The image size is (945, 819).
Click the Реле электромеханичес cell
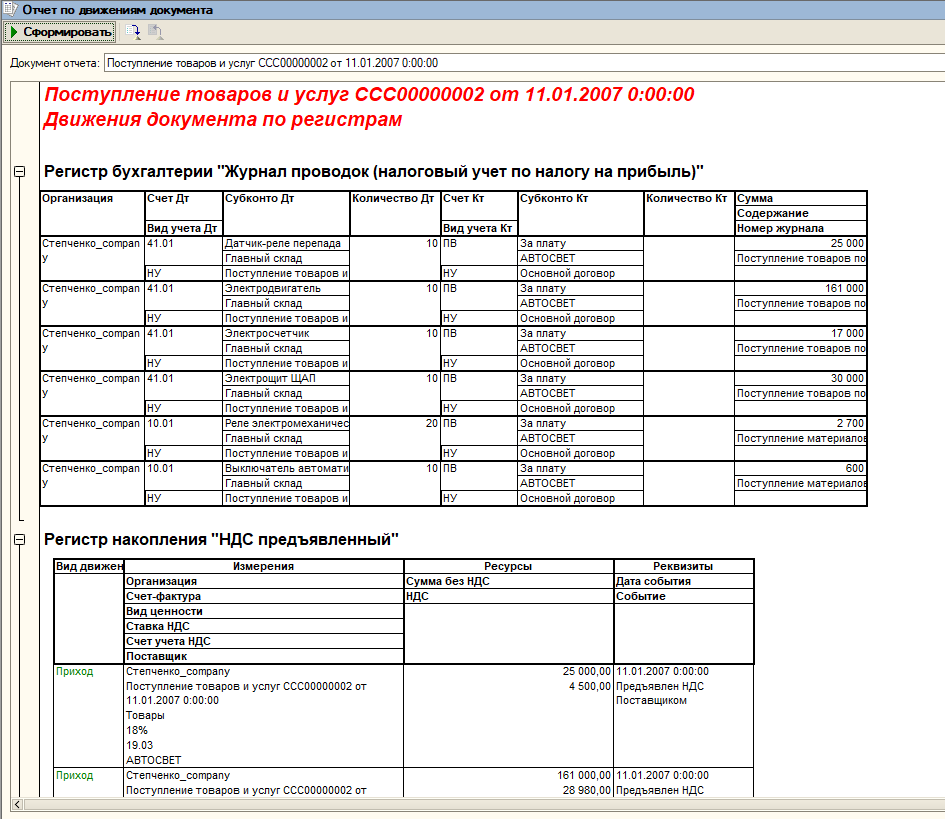(286, 424)
